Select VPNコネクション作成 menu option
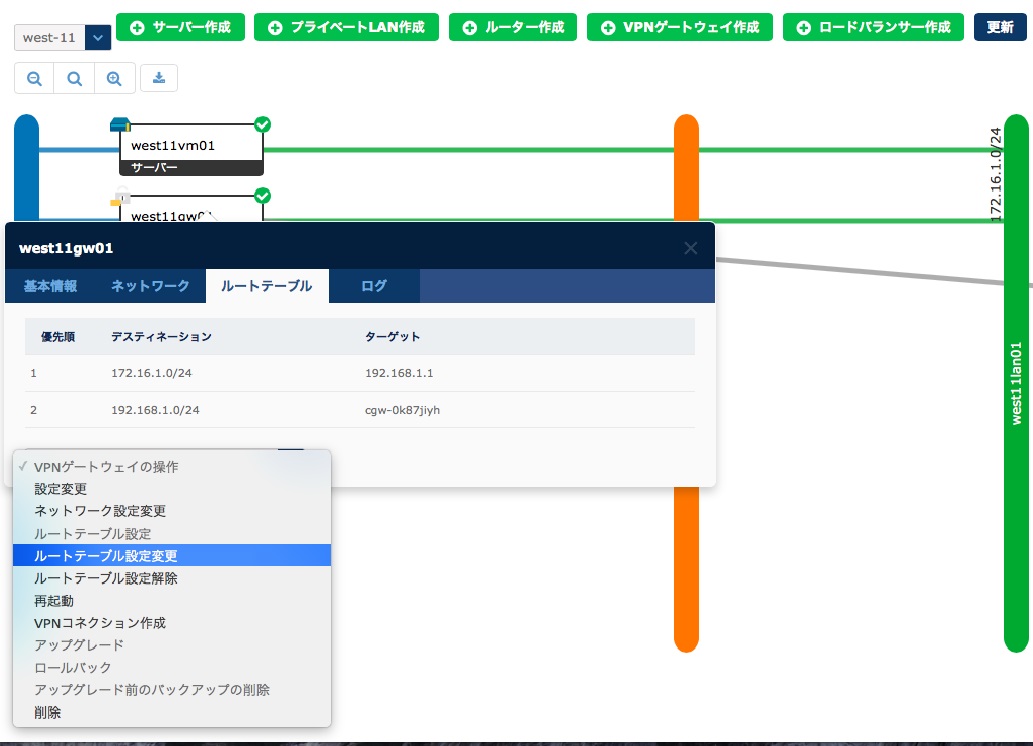Screen dimensions: 1033x746 [100, 623]
